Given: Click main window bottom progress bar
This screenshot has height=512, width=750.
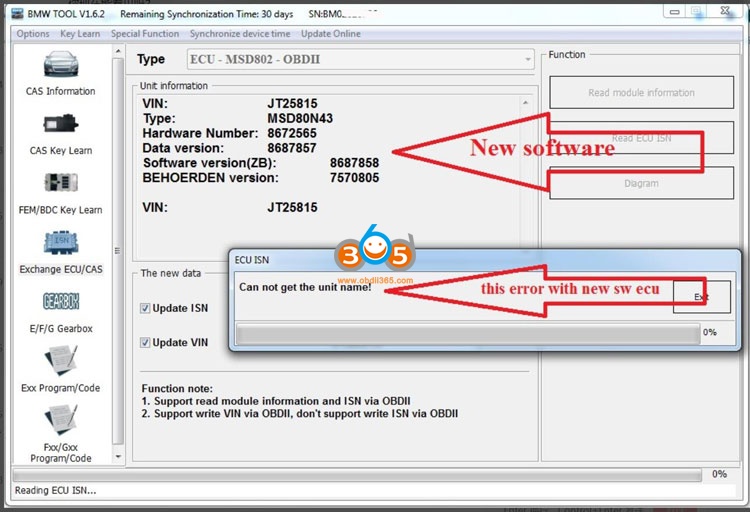Looking at the screenshot, I should (357, 475).
